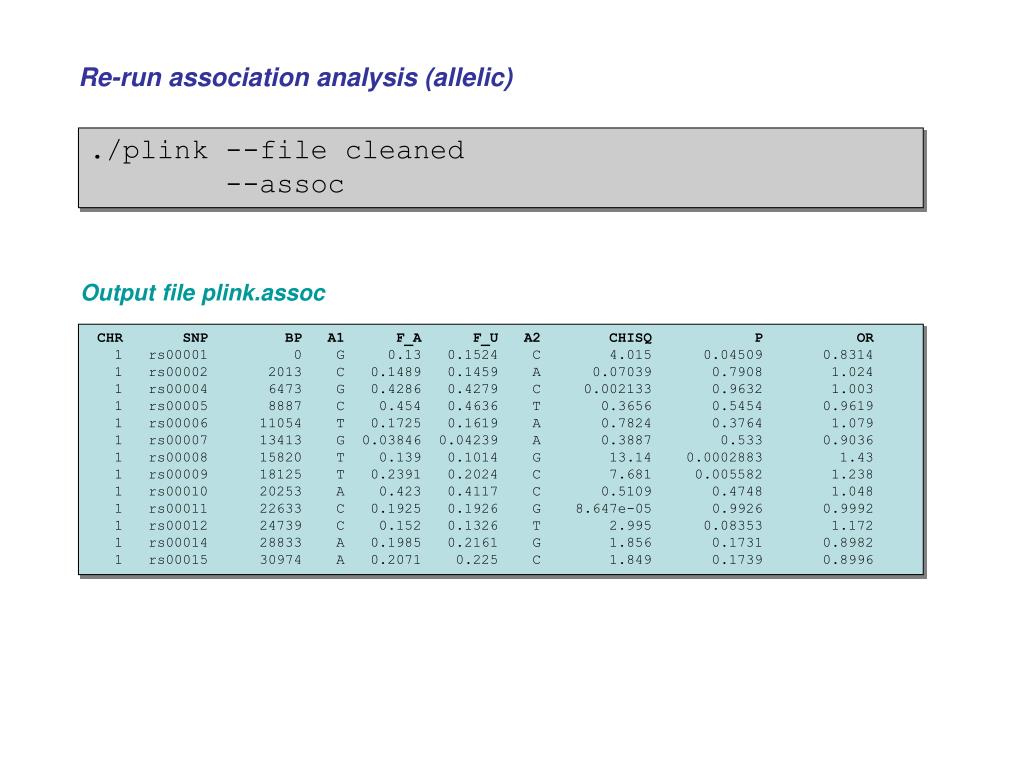Select SNP cell rs00007
The height and width of the screenshot is (768, 1024).
pos(178,440)
